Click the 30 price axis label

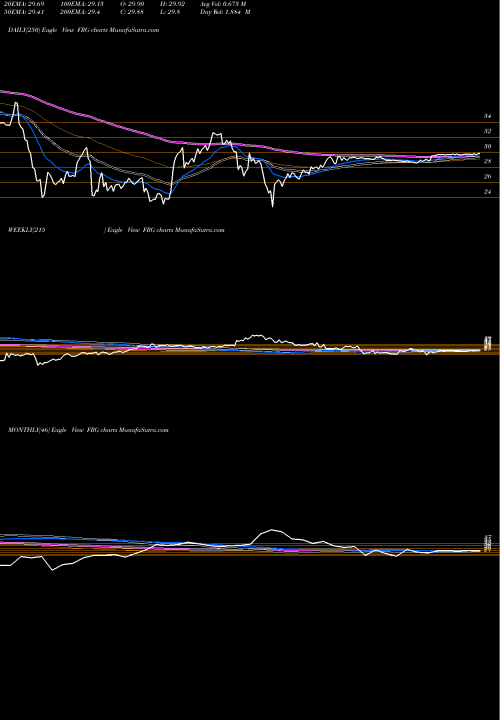click(487, 146)
